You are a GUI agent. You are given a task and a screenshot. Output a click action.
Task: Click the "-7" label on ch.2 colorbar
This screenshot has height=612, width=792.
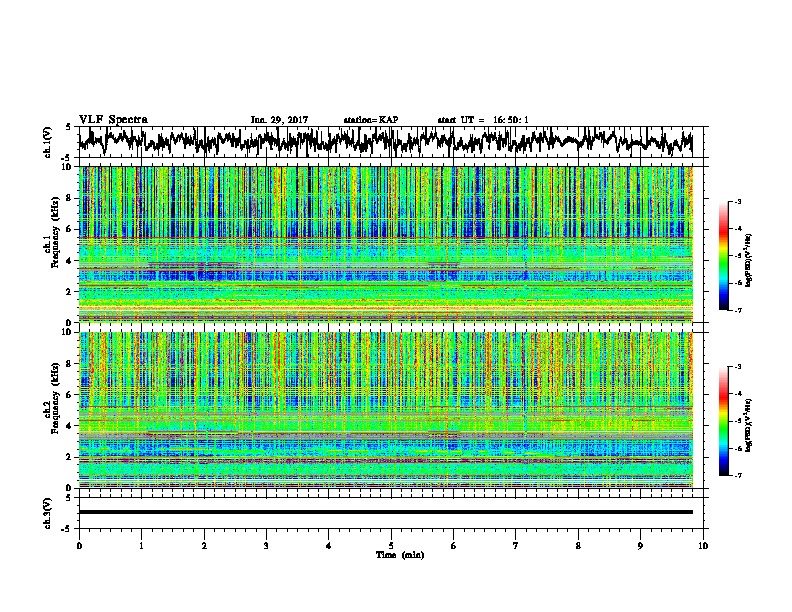738,475
